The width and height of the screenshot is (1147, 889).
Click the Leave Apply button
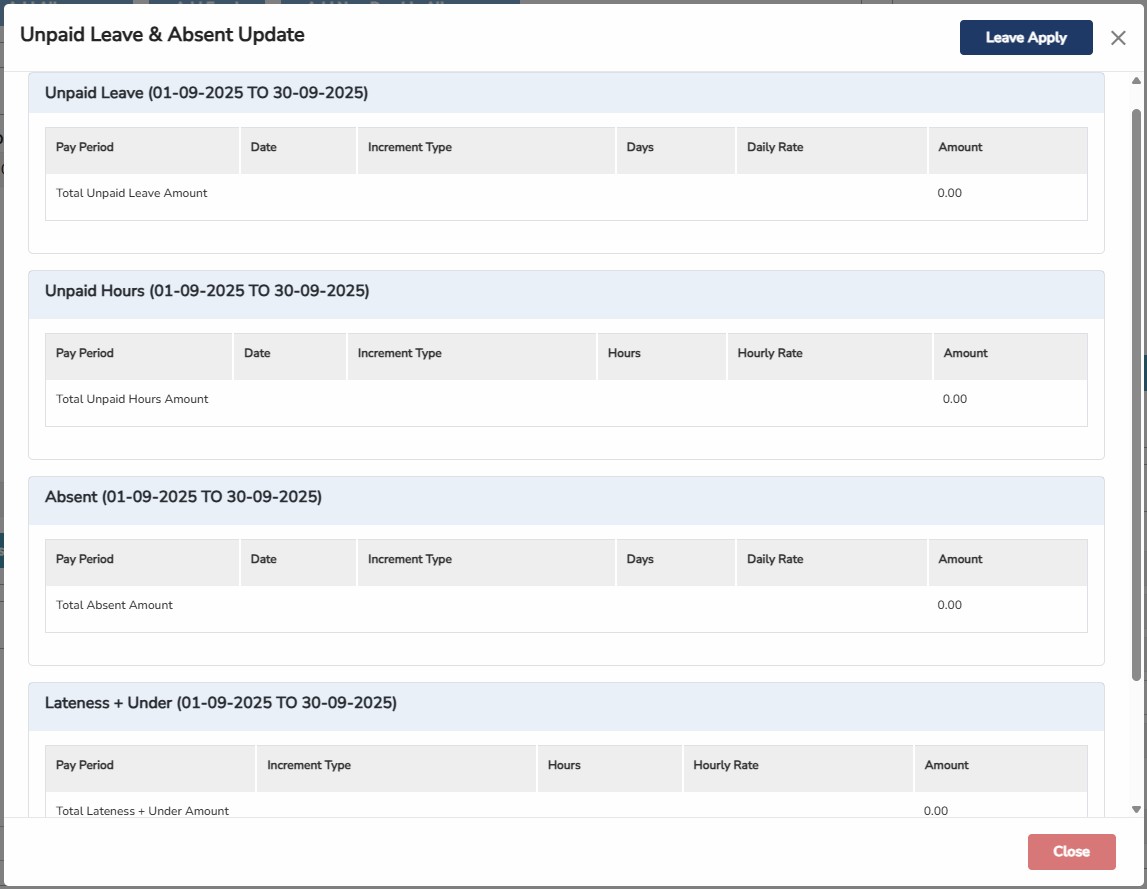click(x=1025, y=38)
